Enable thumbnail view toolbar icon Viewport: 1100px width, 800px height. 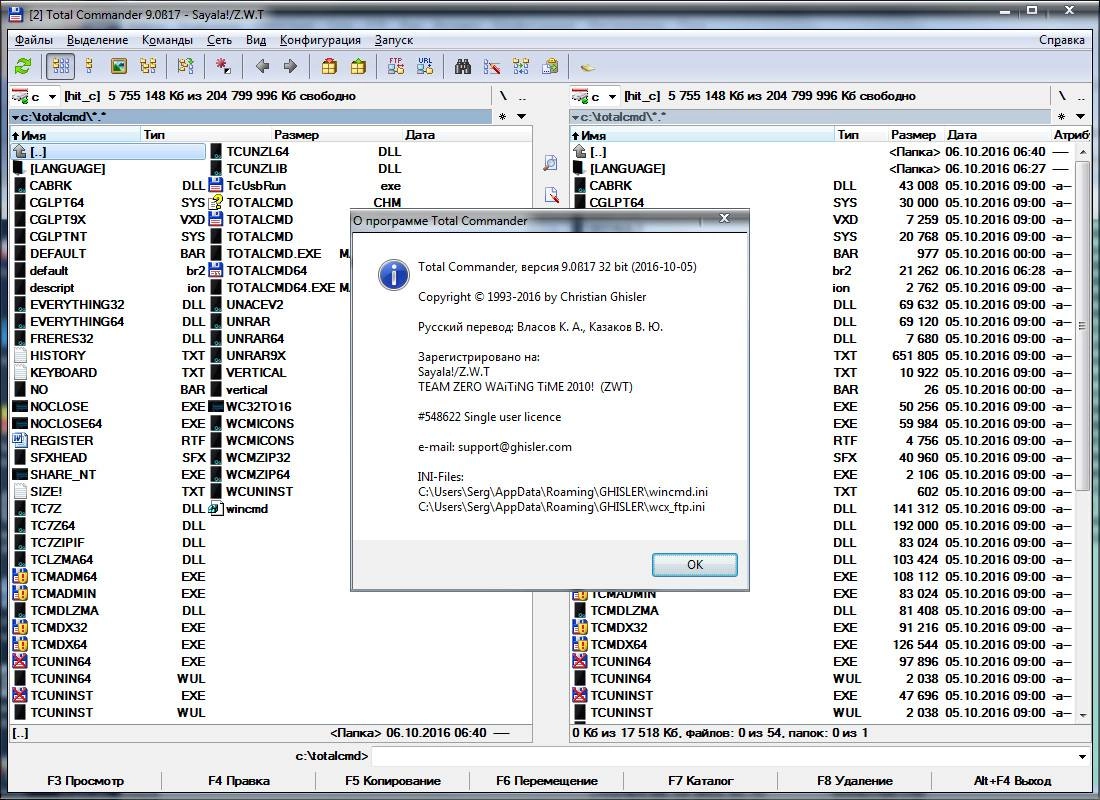click(119, 67)
